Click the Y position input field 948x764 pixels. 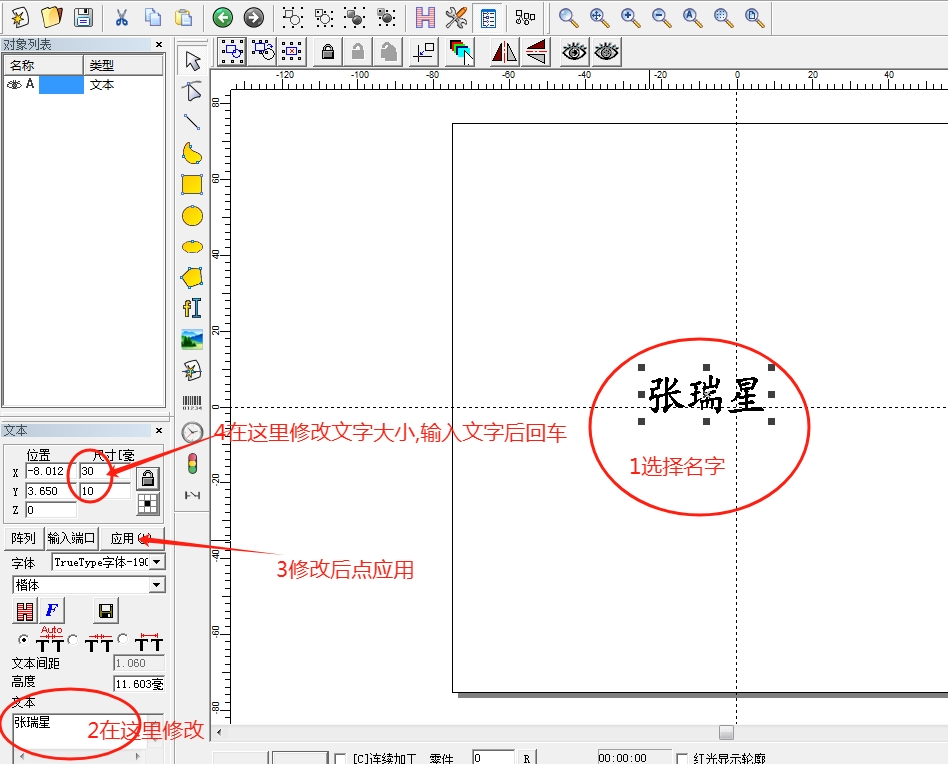pyautogui.click(x=51, y=491)
